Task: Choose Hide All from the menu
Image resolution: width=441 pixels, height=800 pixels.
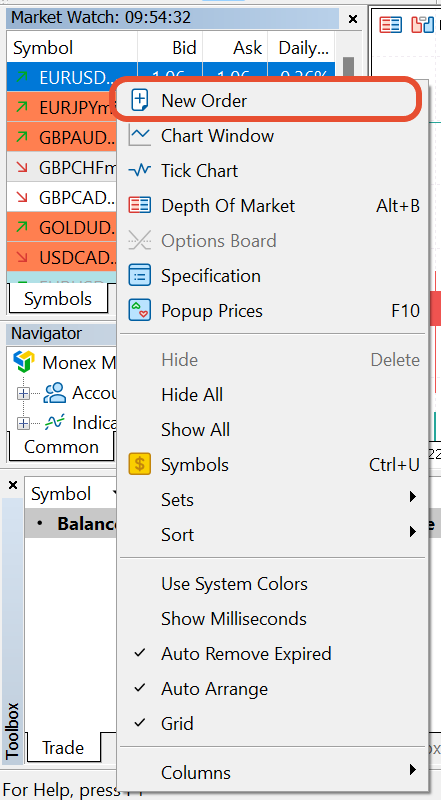Action: (x=192, y=394)
